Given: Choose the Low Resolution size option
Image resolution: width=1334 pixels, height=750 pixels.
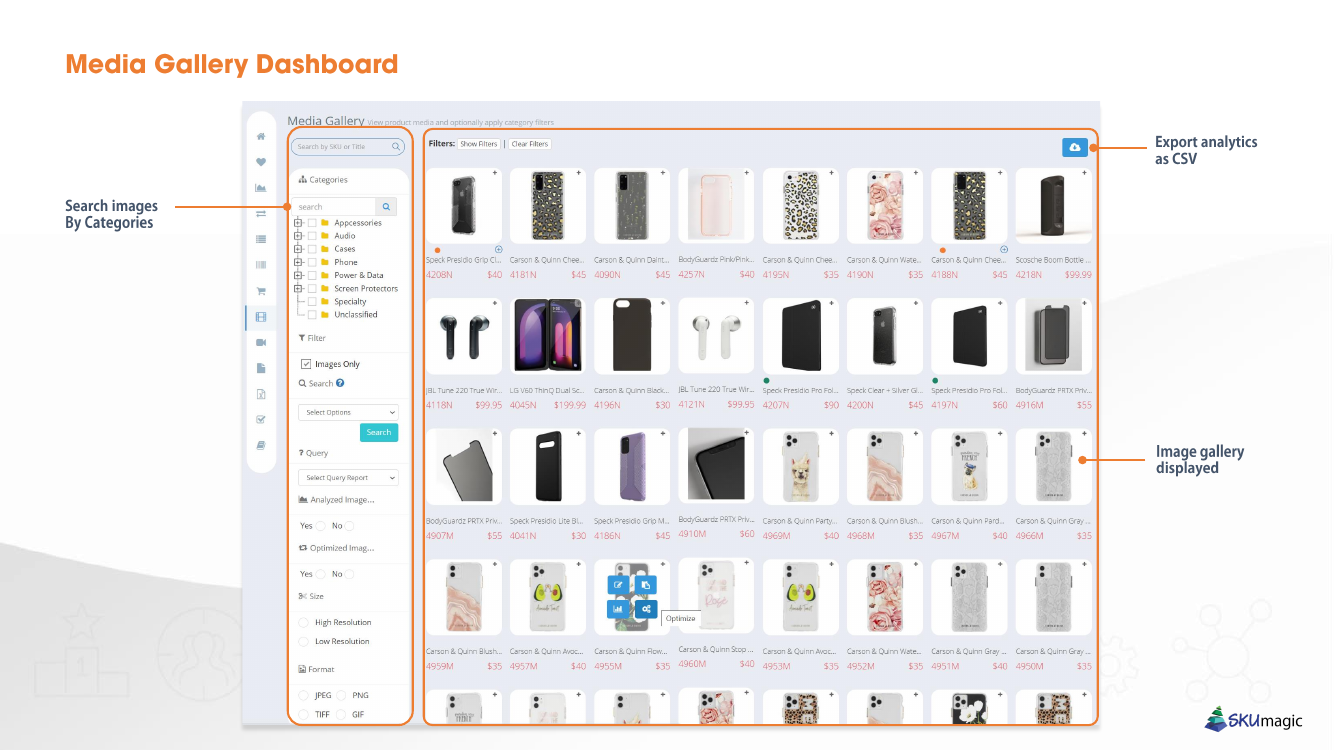Looking at the screenshot, I should 304,641.
